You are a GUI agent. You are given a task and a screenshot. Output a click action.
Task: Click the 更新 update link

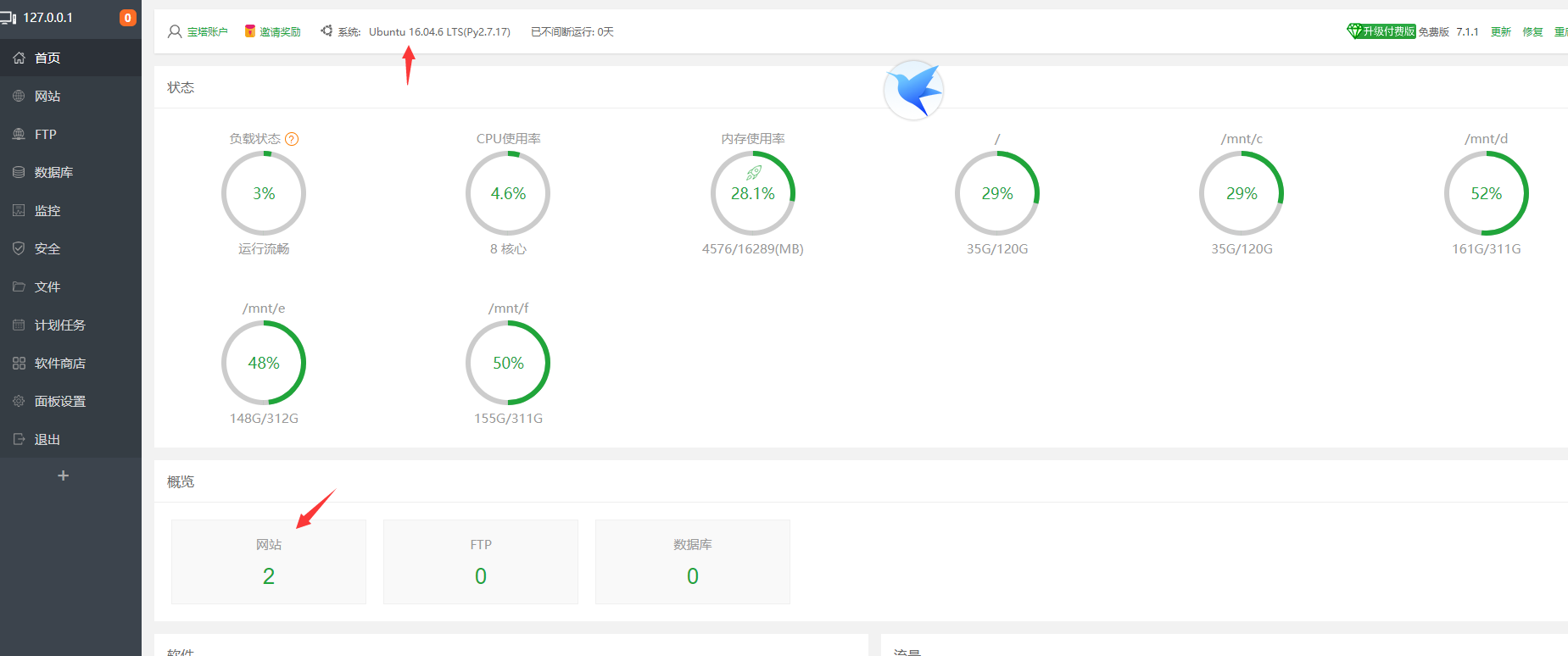click(x=1501, y=32)
